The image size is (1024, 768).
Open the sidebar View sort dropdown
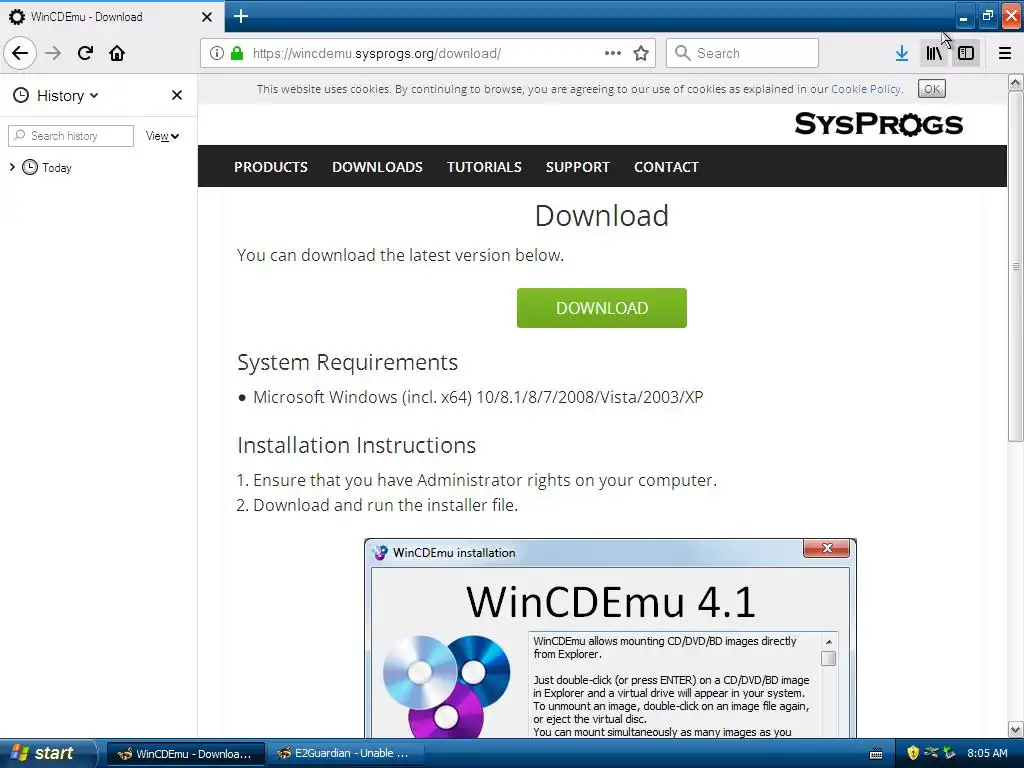click(x=162, y=136)
